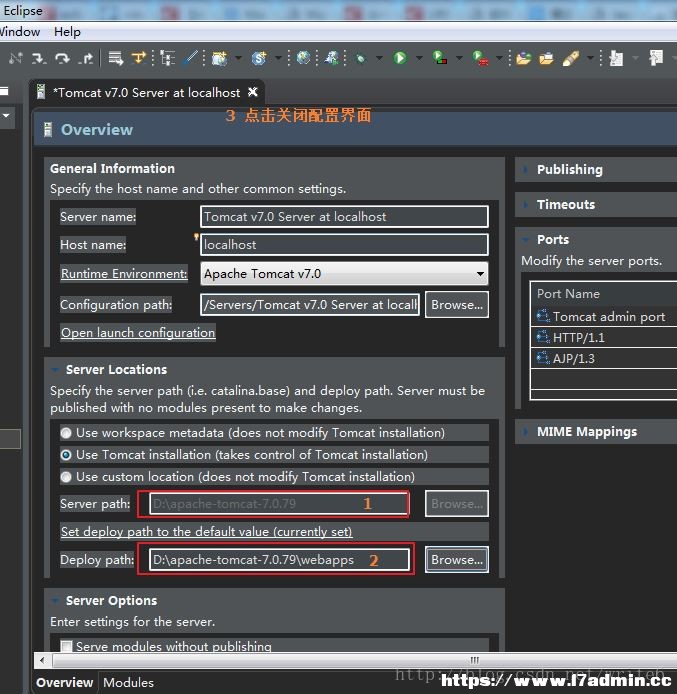The image size is (677, 694).
Task: Click the last toolbar icon on right
Action: tap(656, 58)
